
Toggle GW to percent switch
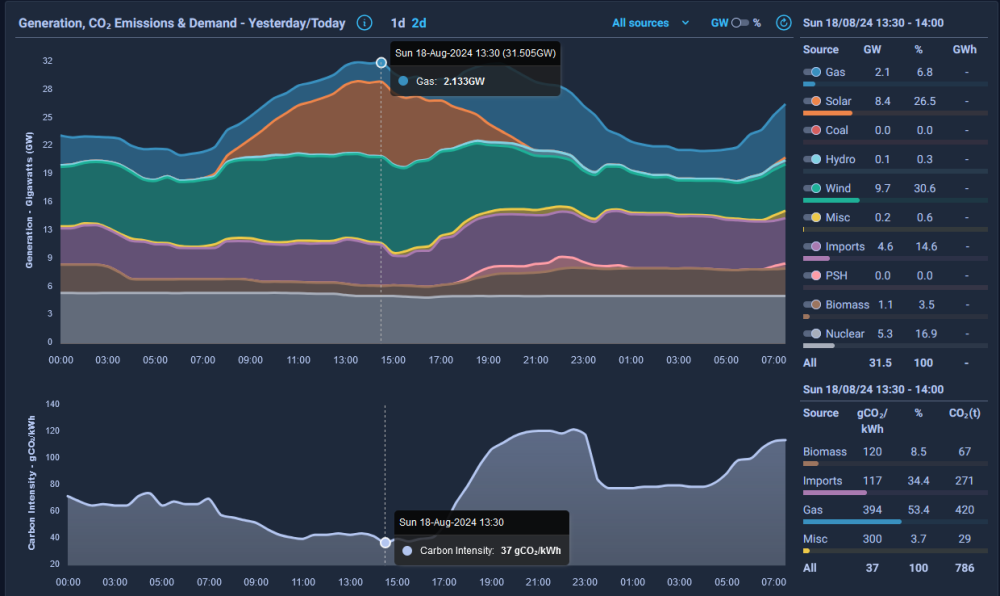click(x=740, y=23)
